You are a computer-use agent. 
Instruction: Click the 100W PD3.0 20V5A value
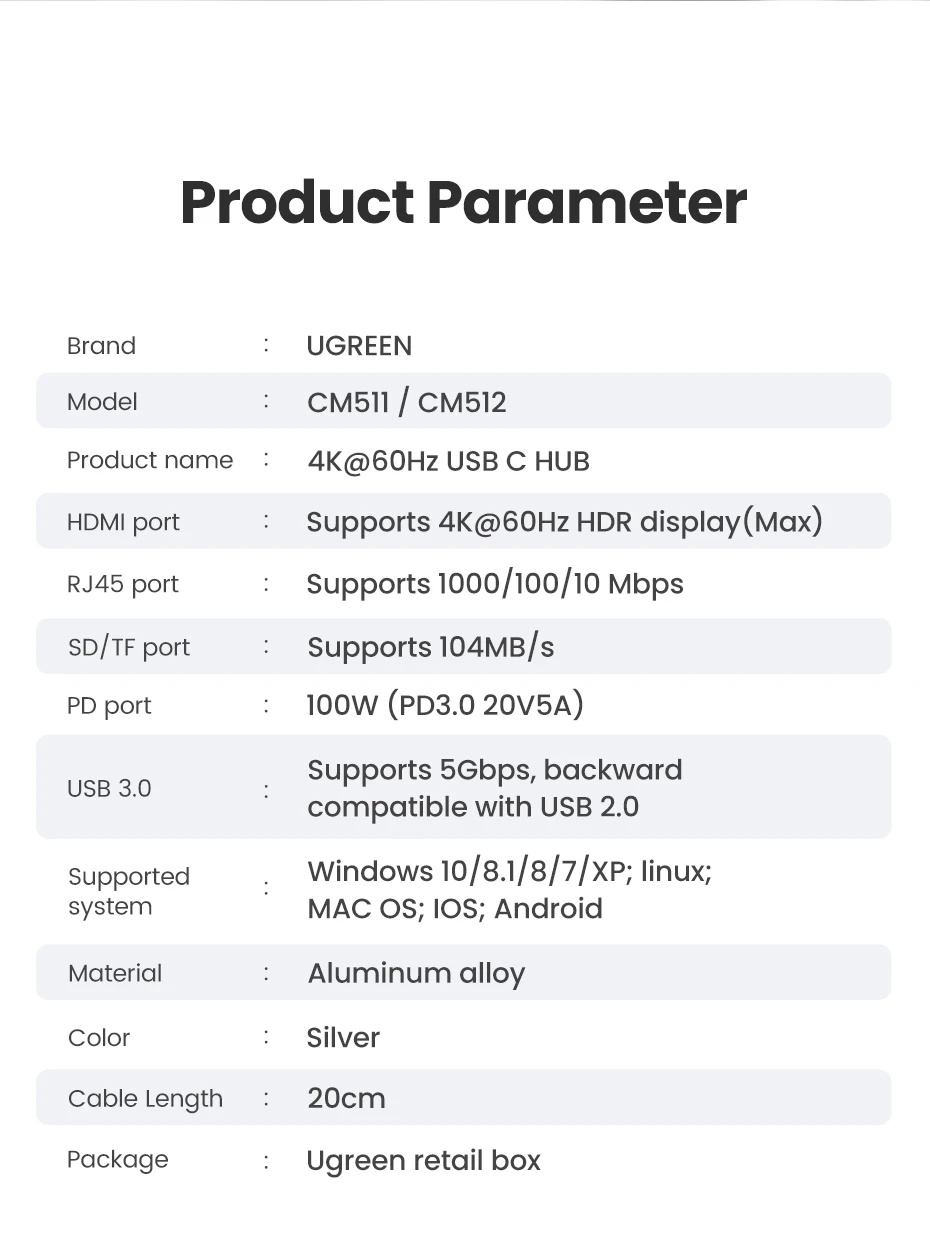tap(445, 705)
